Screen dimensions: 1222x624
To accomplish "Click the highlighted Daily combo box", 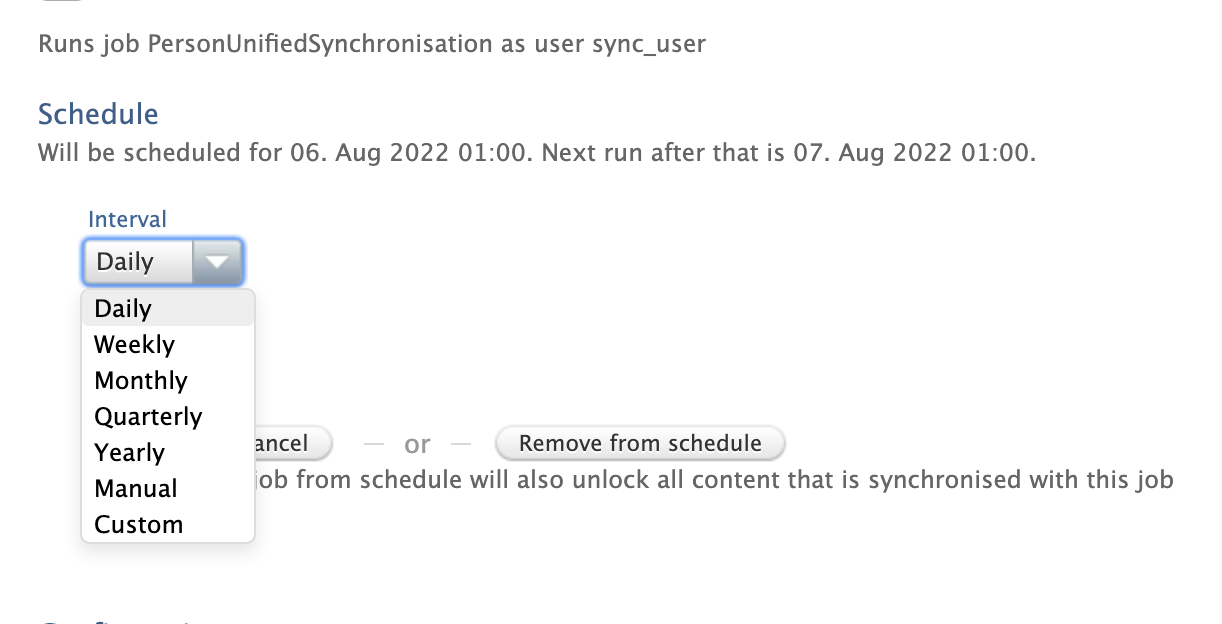I will [x=140, y=261].
